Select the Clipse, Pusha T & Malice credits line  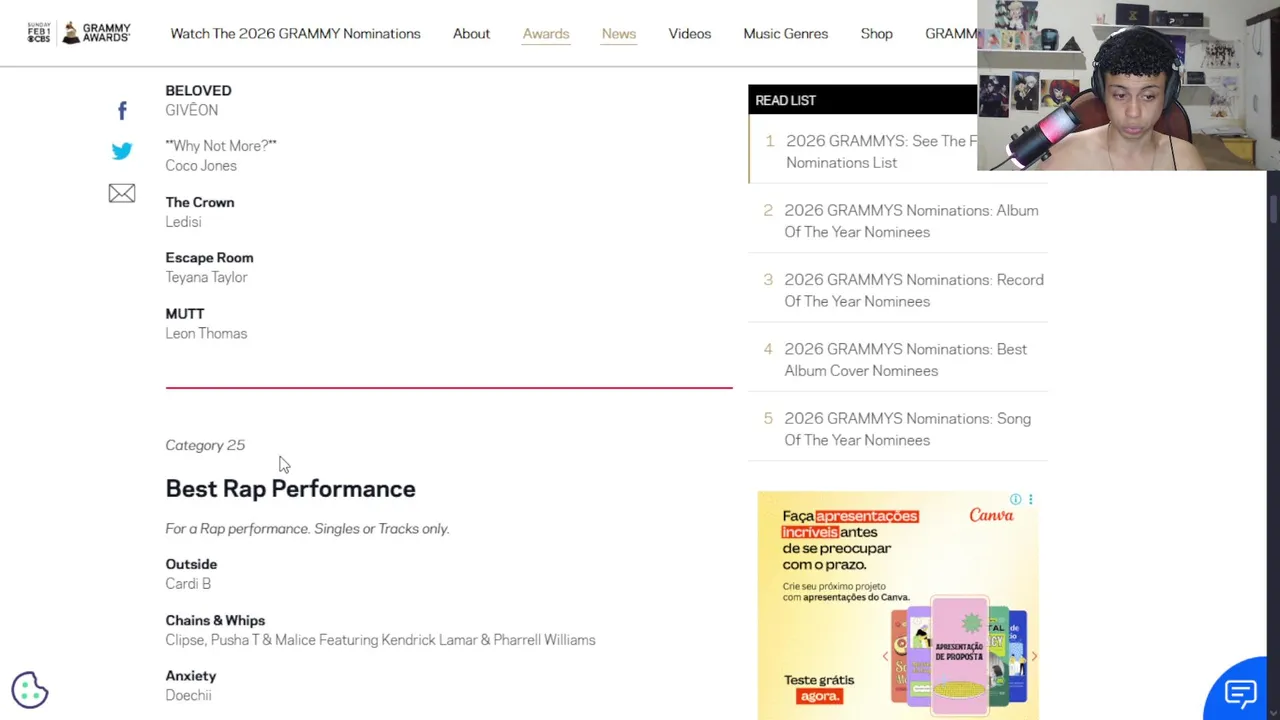tap(380, 640)
